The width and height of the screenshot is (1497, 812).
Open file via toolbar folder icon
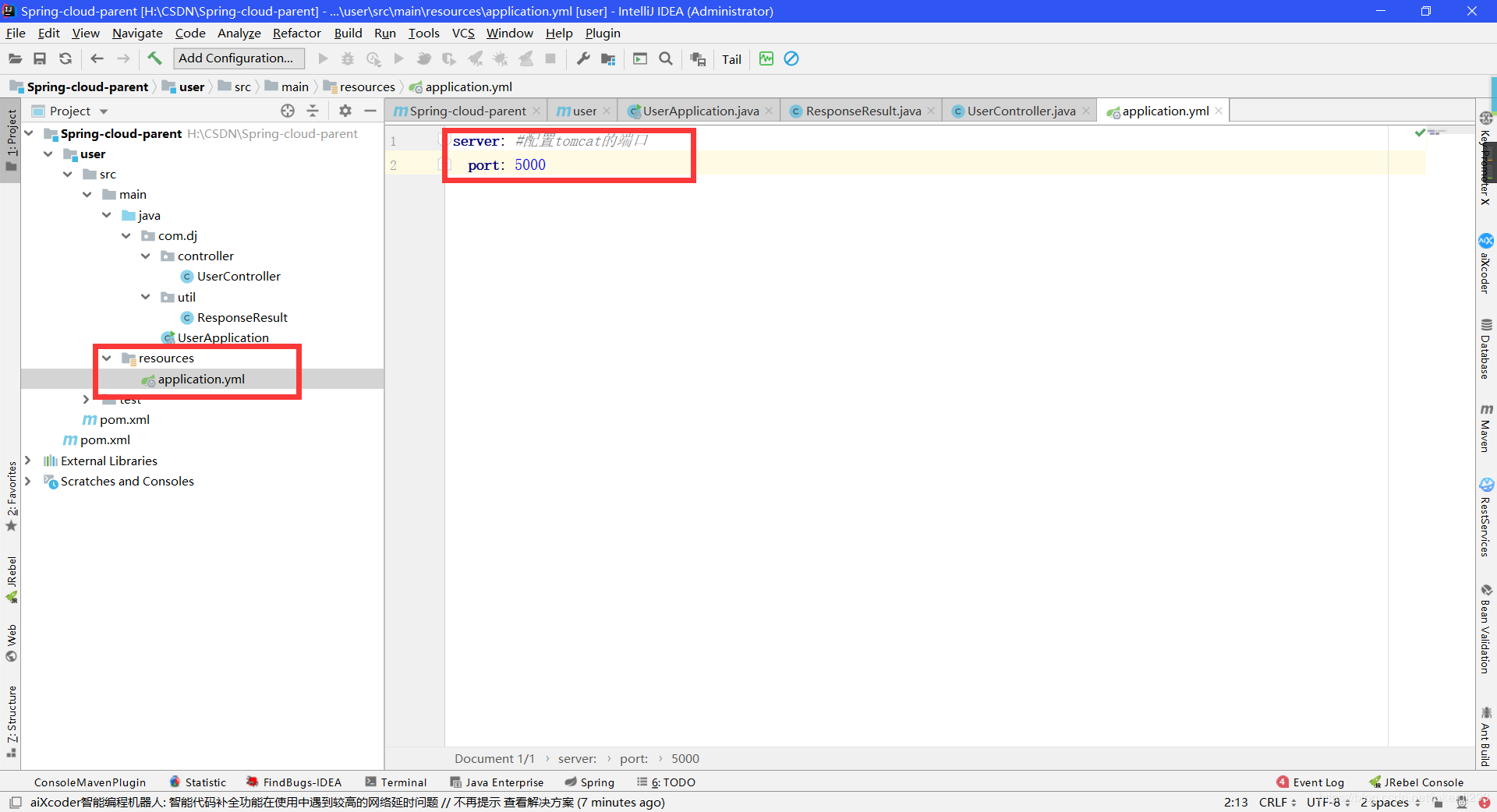coord(15,58)
